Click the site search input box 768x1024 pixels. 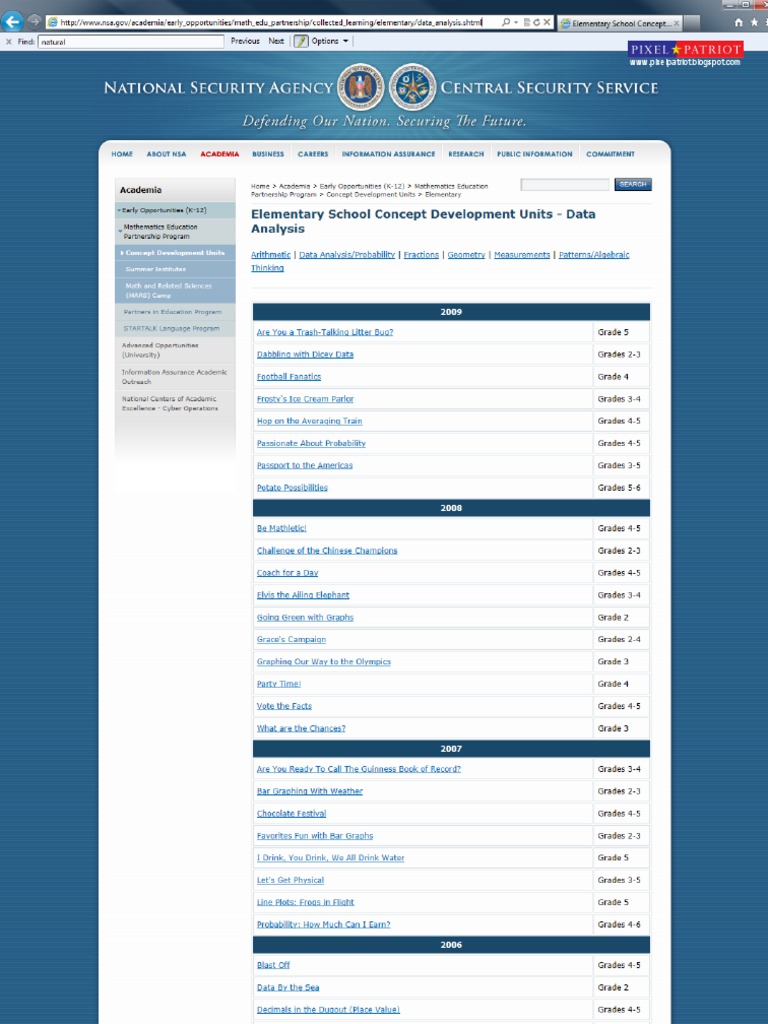click(565, 185)
